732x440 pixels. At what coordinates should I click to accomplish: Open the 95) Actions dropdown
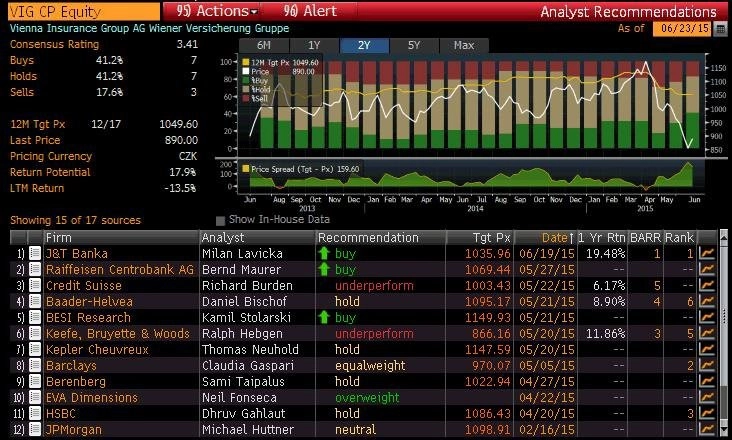pos(217,11)
